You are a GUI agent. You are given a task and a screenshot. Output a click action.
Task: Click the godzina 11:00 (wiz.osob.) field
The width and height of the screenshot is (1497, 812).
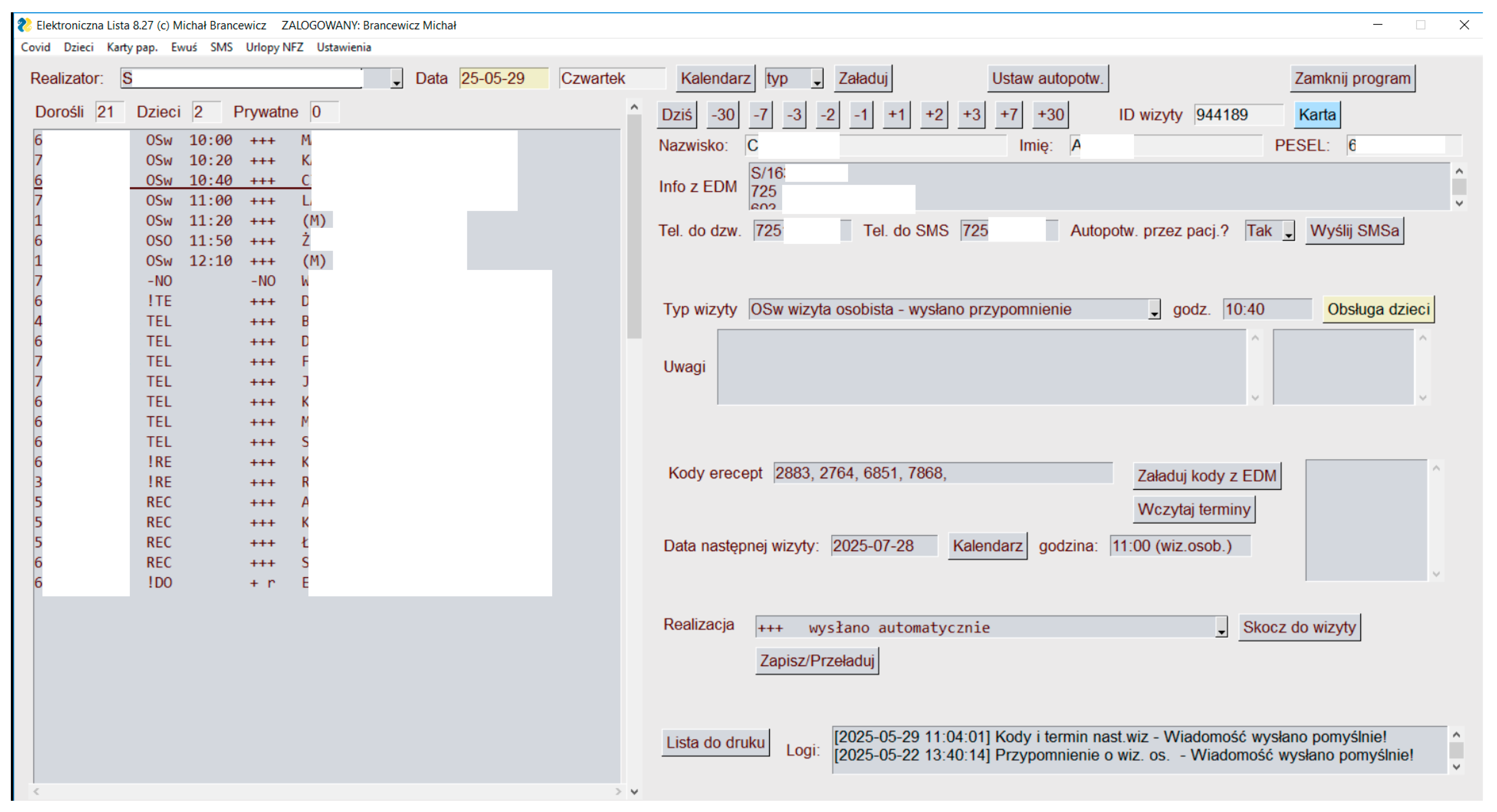(x=1180, y=546)
